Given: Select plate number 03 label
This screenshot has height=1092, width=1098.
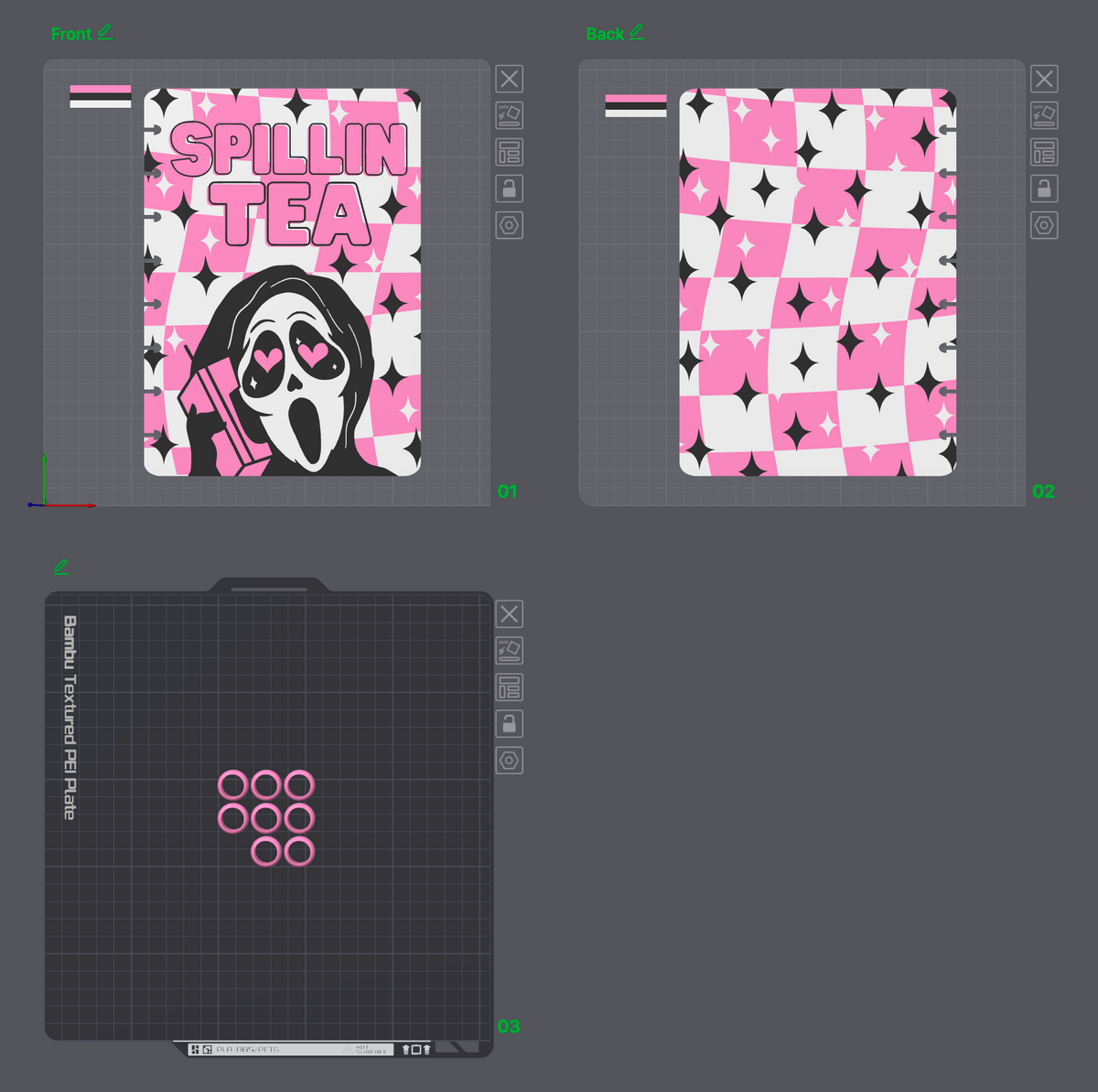Looking at the screenshot, I should point(508,1026).
